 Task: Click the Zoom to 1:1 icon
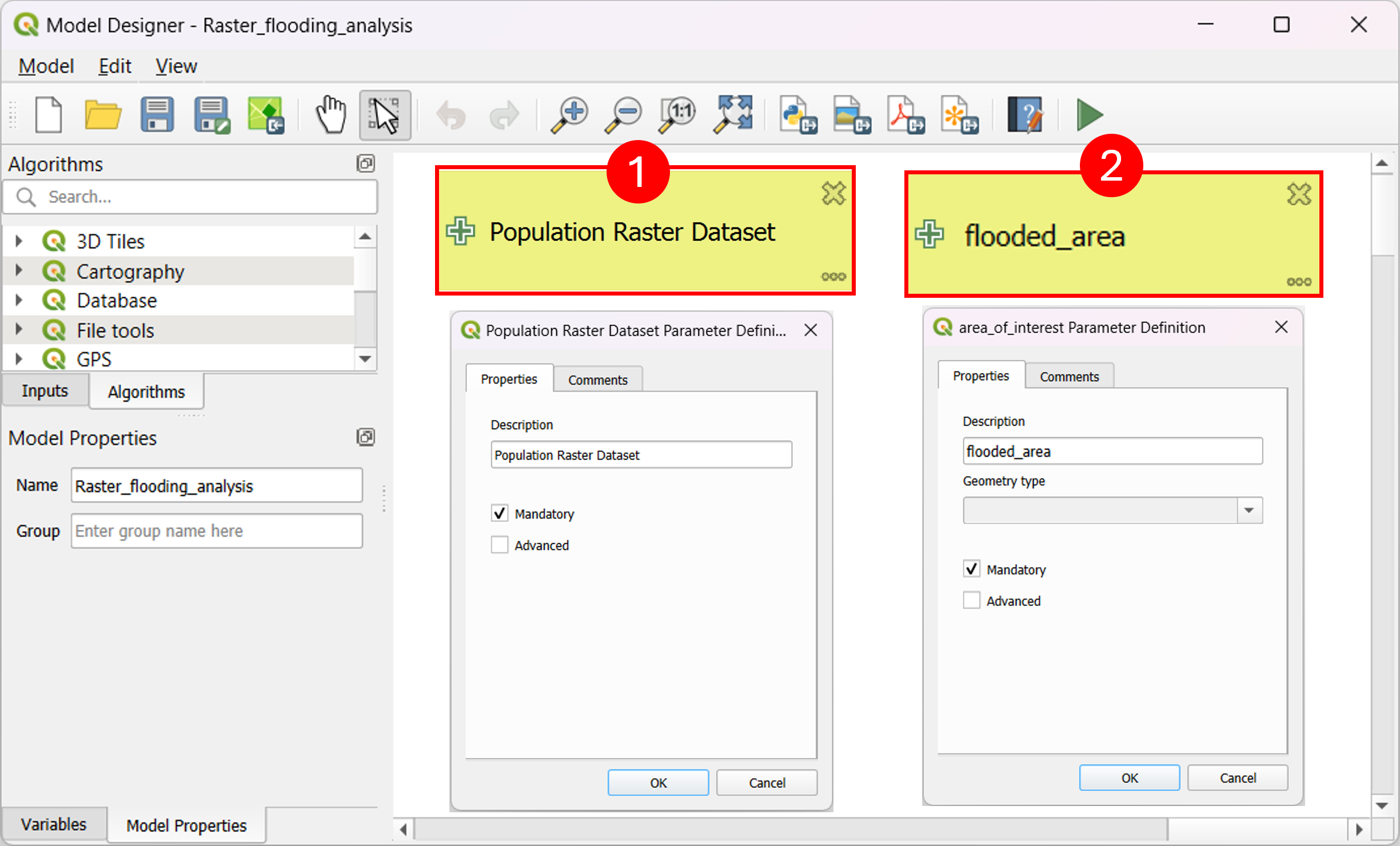pyautogui.click(x=677, y=115)
